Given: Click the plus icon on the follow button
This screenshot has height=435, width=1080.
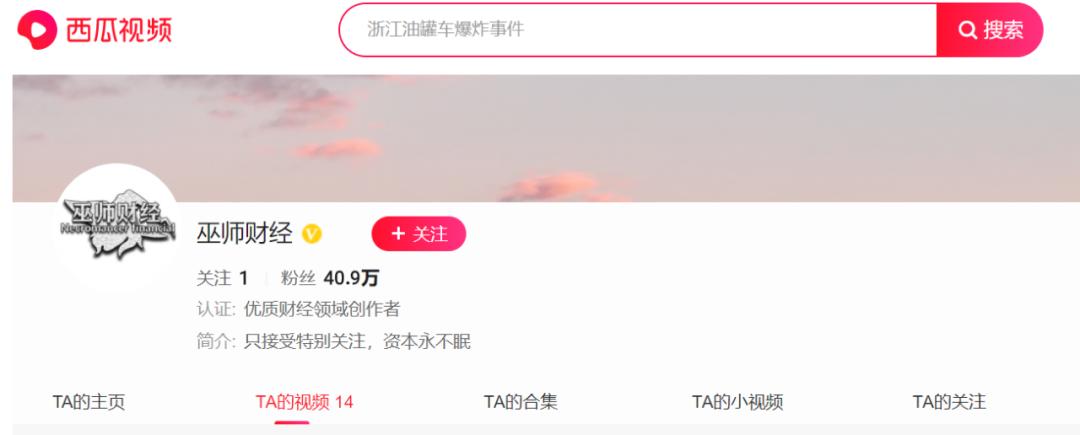Looking at the screenshot, I should (398, 234).
